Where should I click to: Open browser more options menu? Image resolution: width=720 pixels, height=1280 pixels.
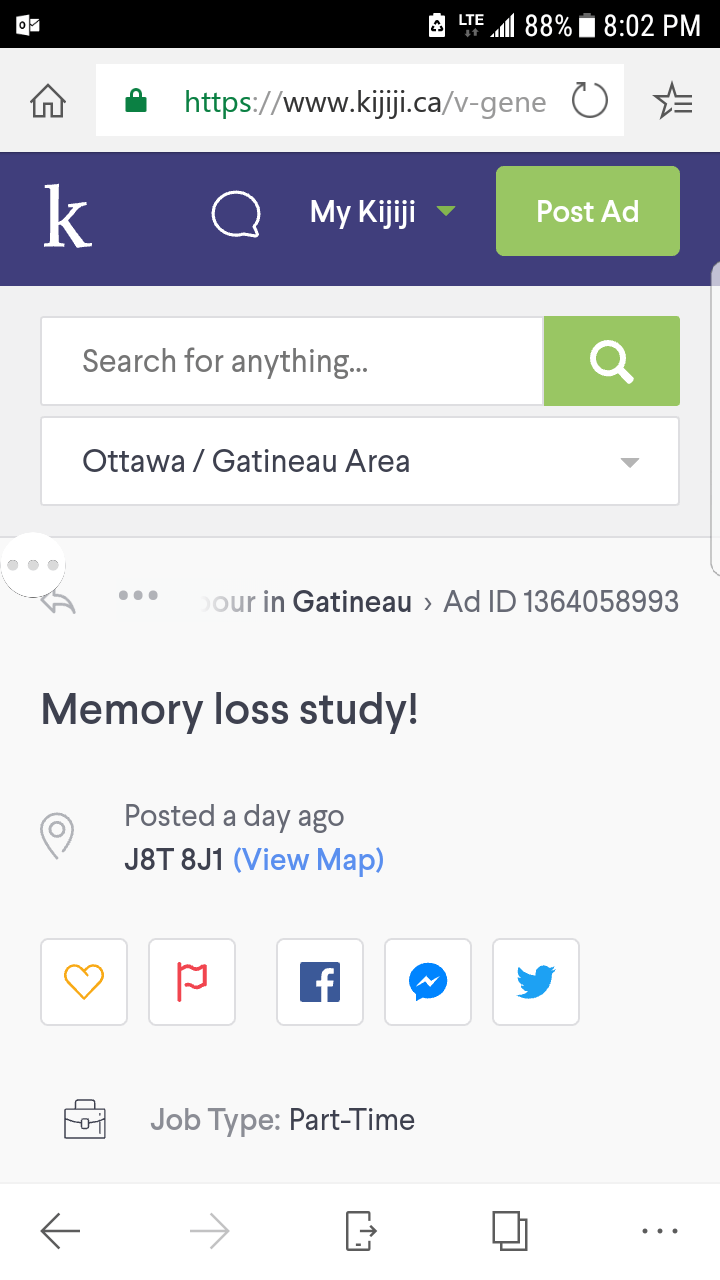click(x=660, y=1231)
